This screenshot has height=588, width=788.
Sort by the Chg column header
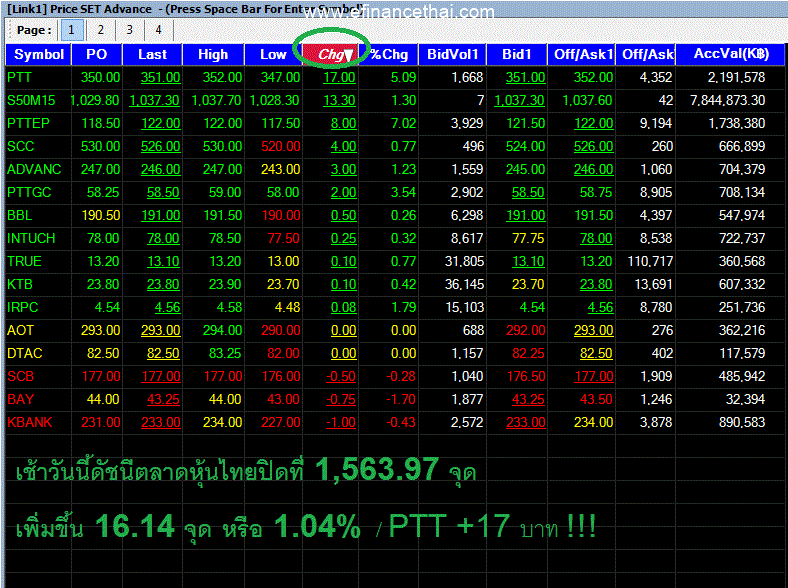coord(331,54)
